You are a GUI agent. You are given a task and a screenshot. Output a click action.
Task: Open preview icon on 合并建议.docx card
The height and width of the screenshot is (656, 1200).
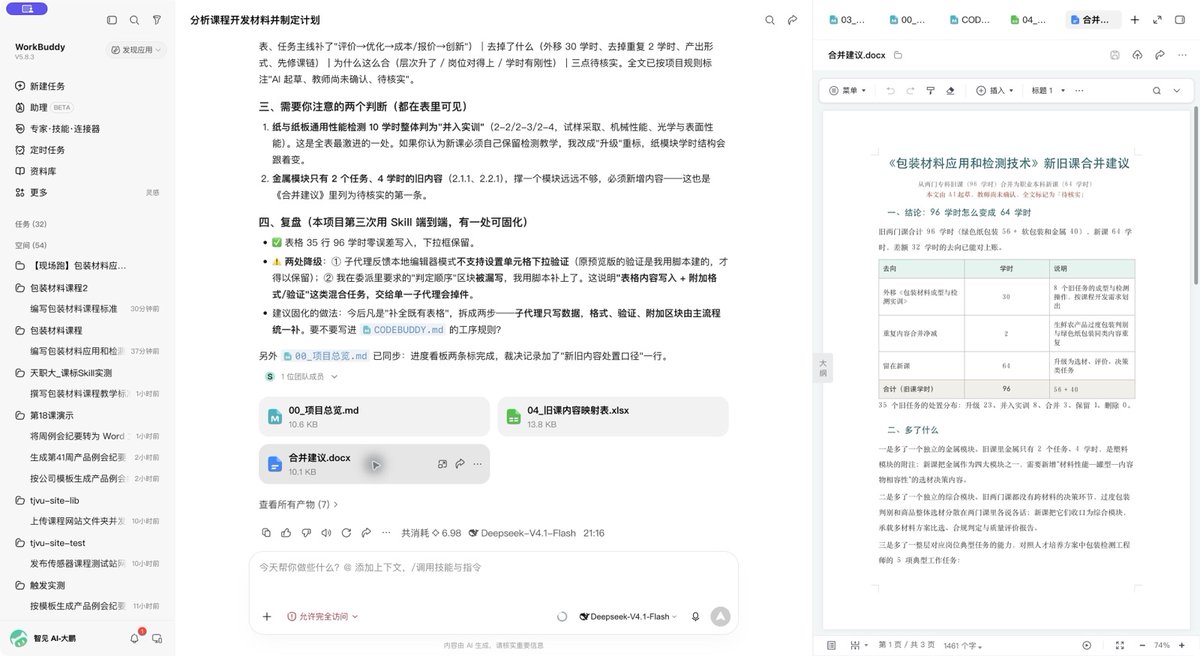pyautogui.click(x=442, y=464)
